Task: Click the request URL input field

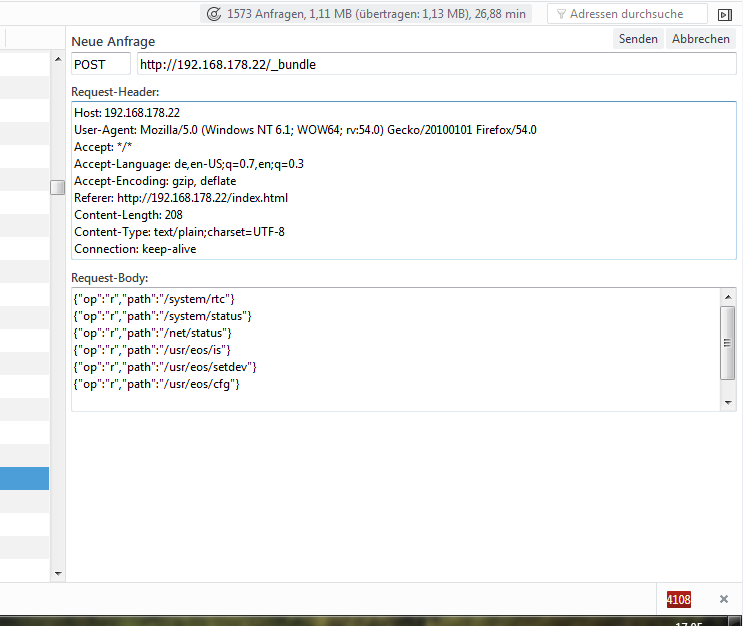Action: point(436,64)
